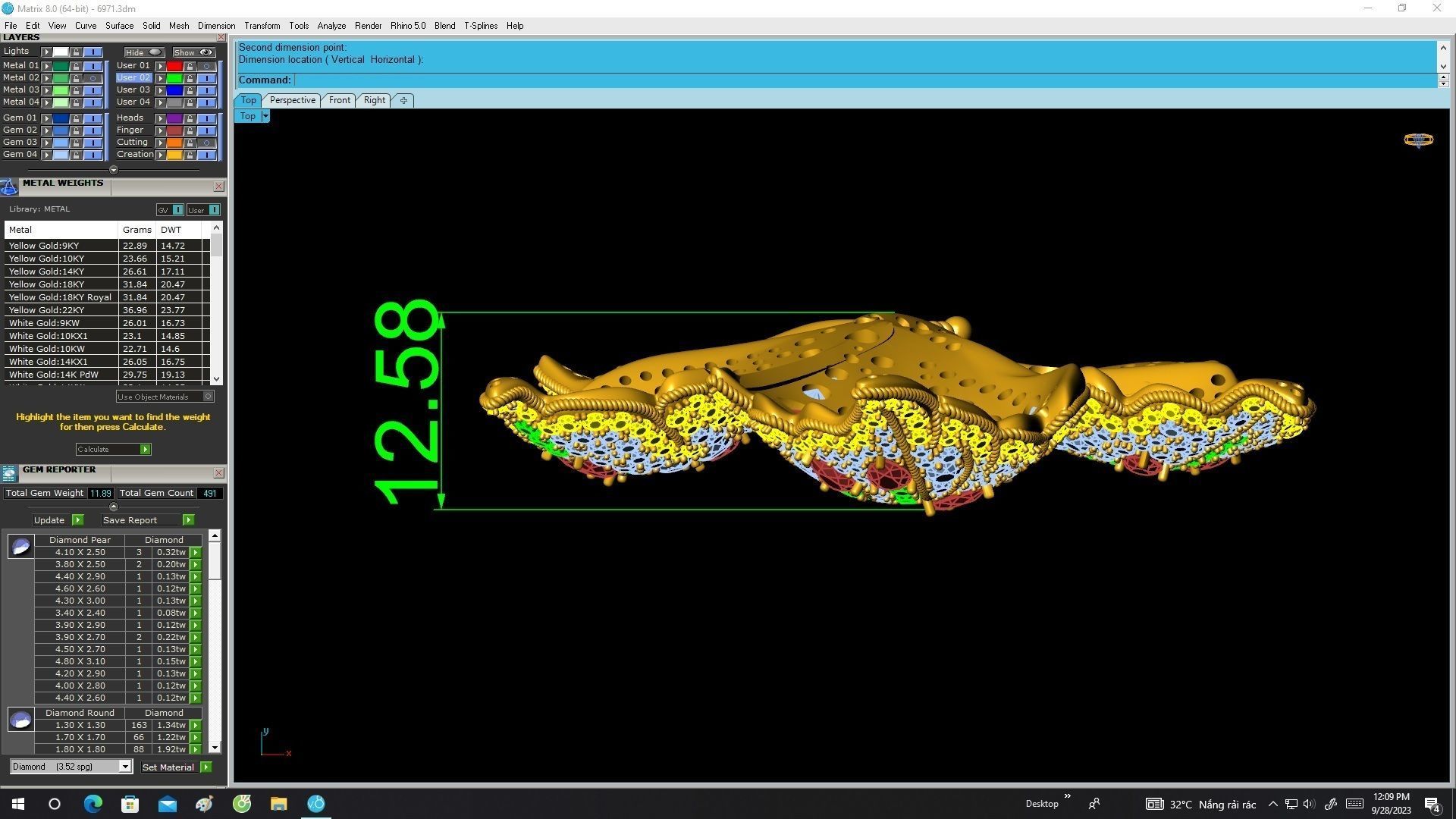The image size is (1456, 819).
Task: Select the Diamond Pear gem shape icon
Action: point(20,546)
